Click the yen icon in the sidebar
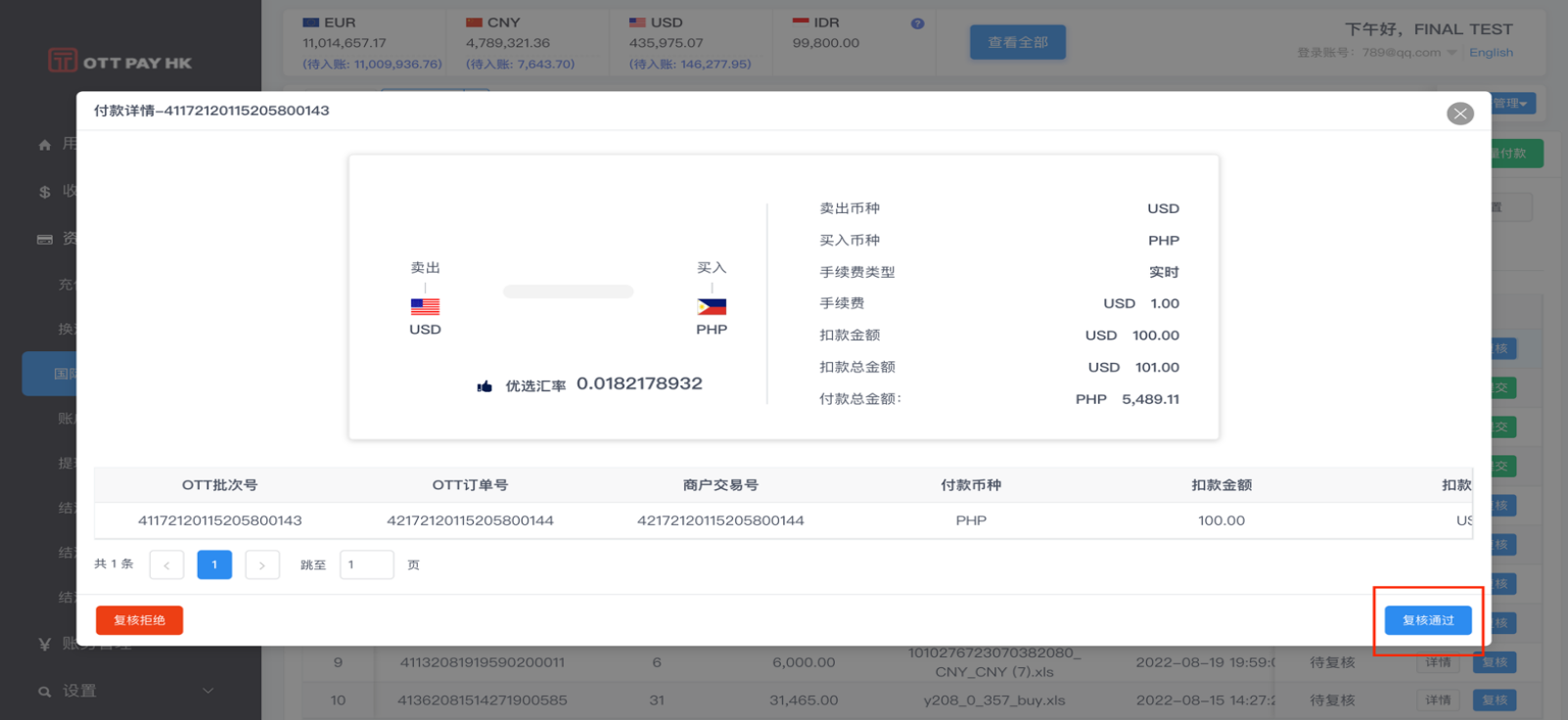The height and width of the screenshot is (720, 1568). (x=45, y=644)
